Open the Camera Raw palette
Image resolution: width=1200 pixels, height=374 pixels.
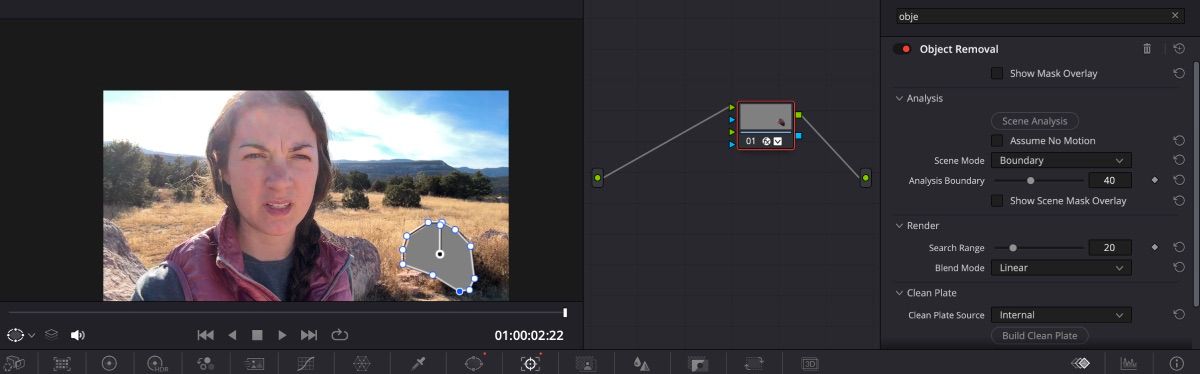[15, 364]
